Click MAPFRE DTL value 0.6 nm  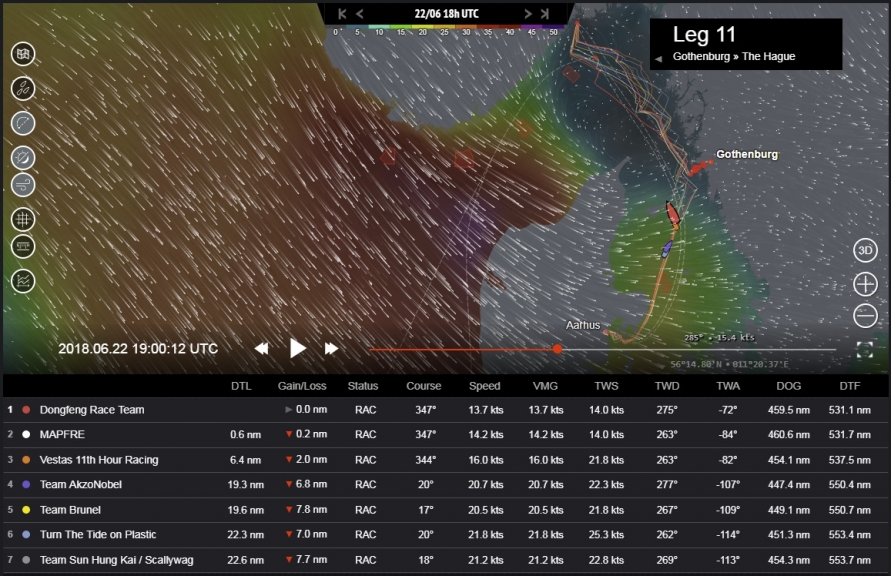coord(245,435)
